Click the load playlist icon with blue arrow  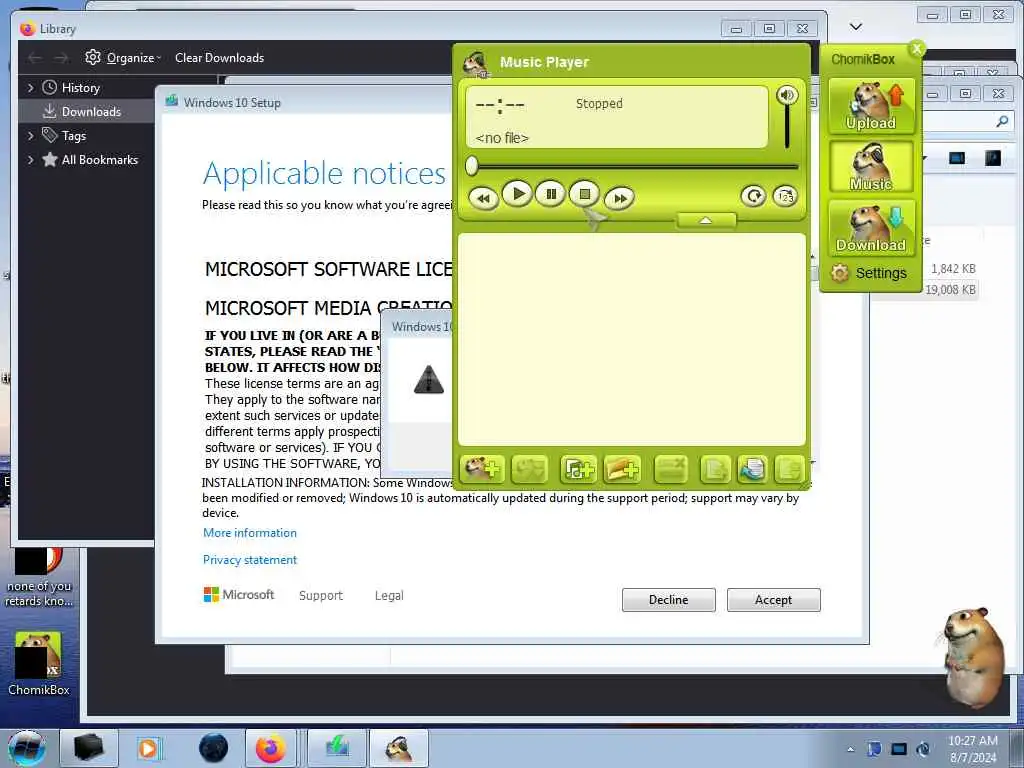[x=752, y=469]
